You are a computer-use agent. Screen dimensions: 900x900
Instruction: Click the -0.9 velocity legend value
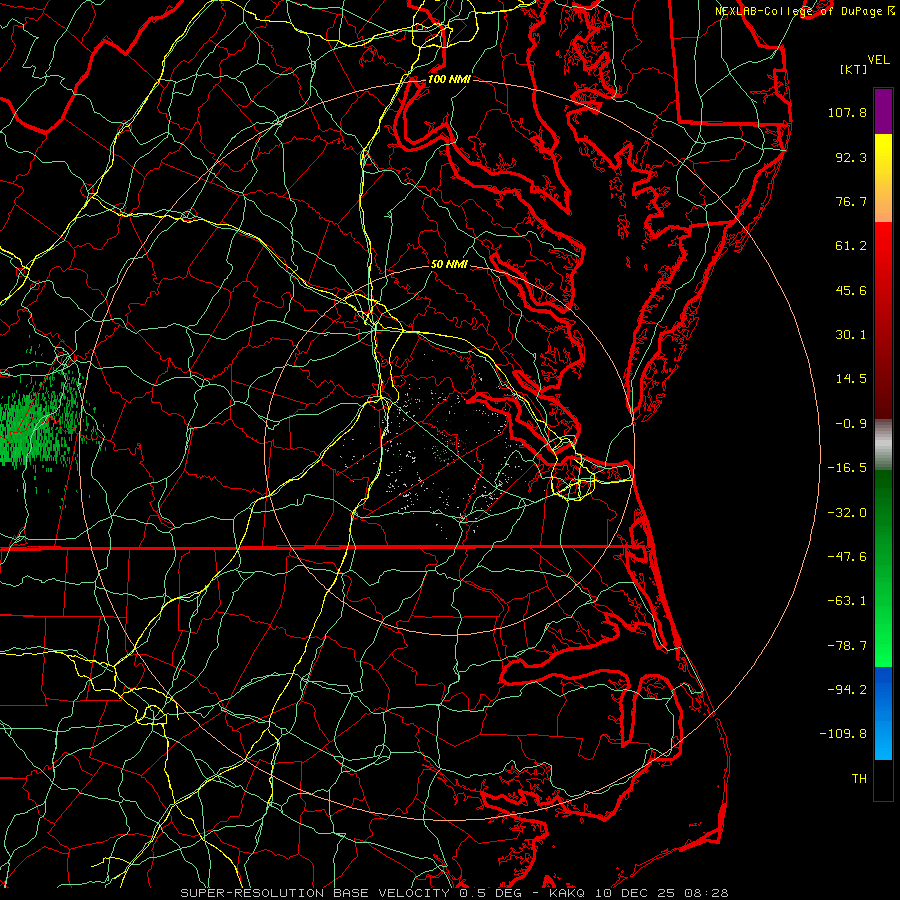click(x=851, y=424)
